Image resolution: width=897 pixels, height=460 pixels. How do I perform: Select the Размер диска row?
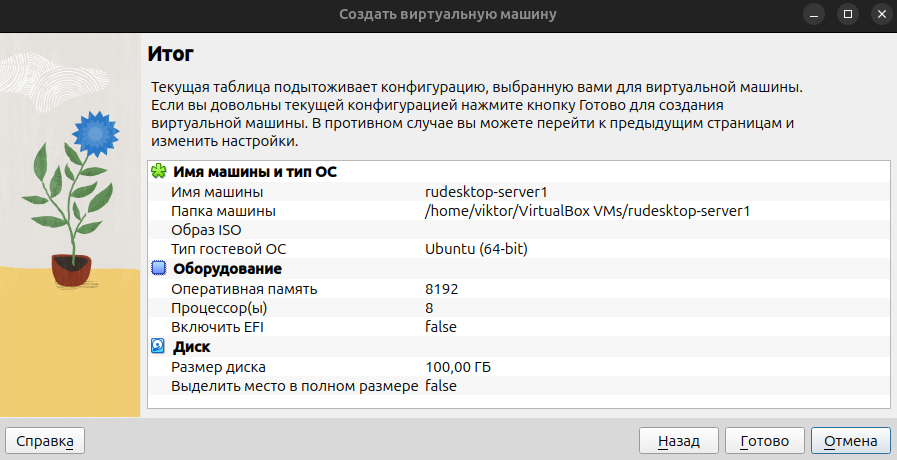[x=218, y=367]
